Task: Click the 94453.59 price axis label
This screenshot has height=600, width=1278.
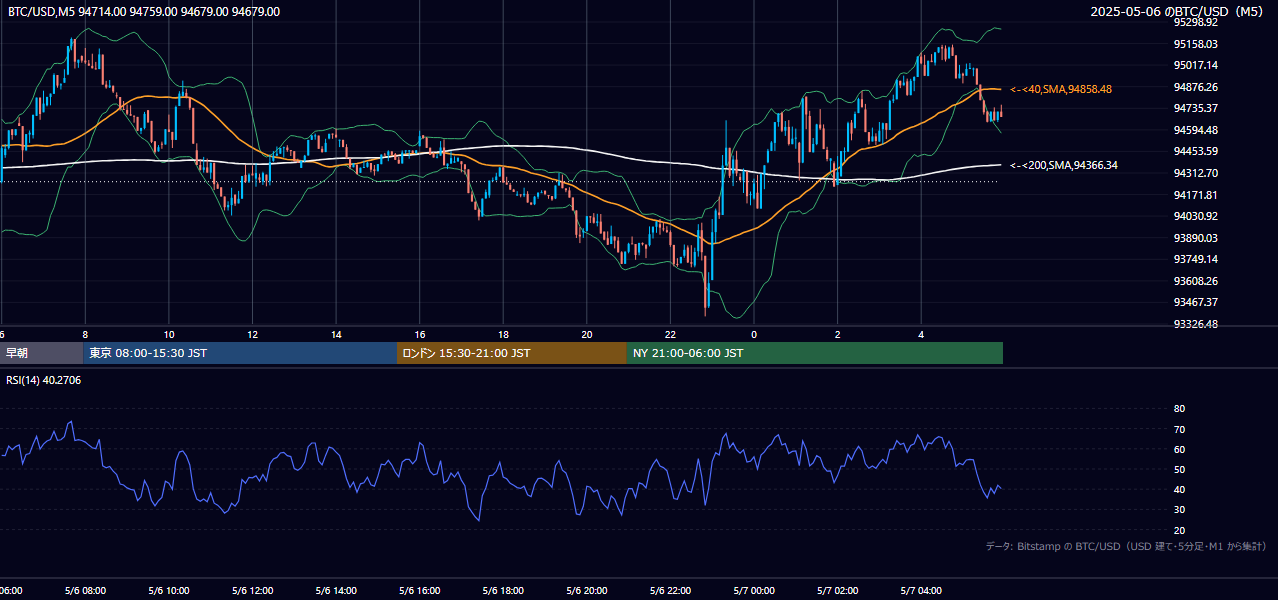Action: (x=1195, y=151)
